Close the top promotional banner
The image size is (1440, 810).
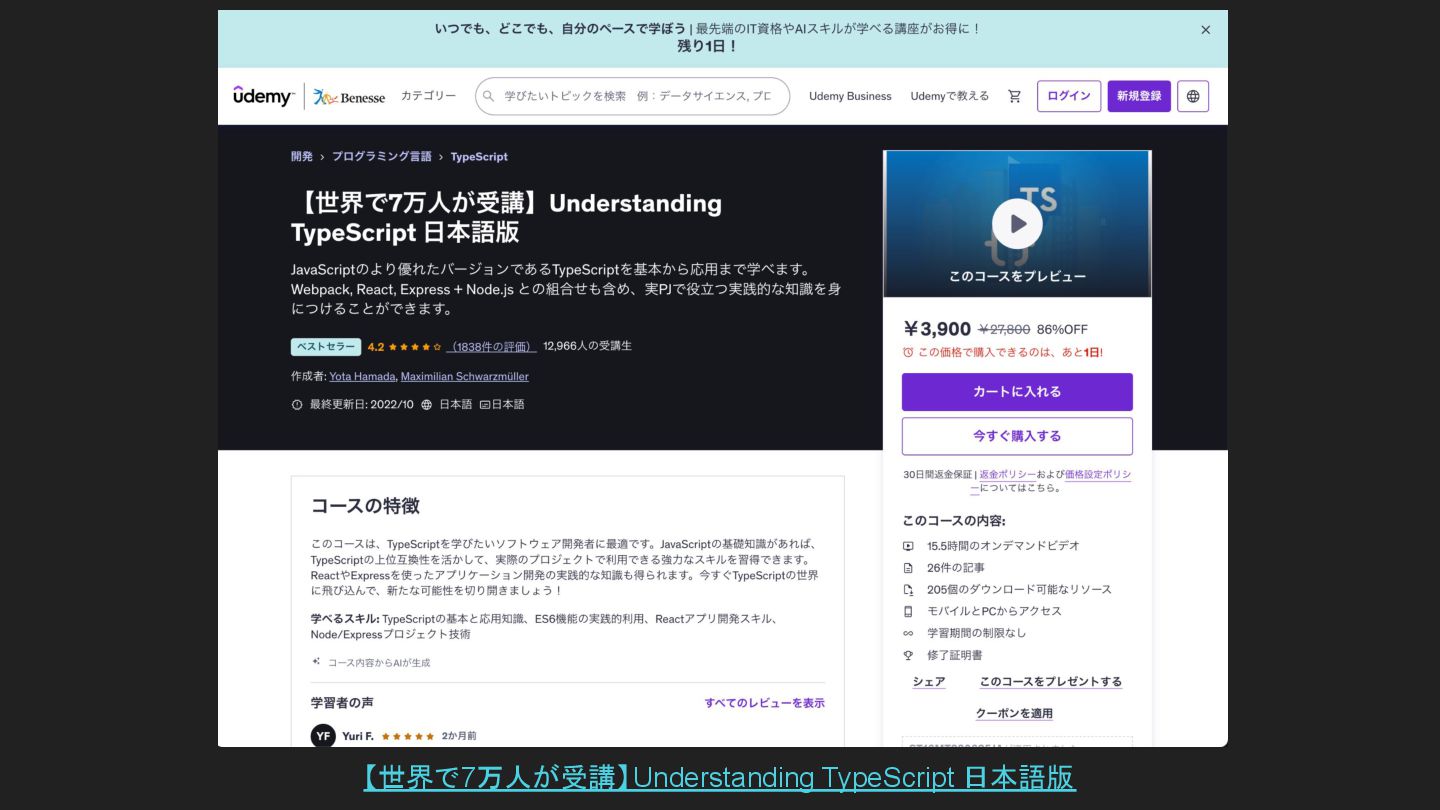(1205, 30)
